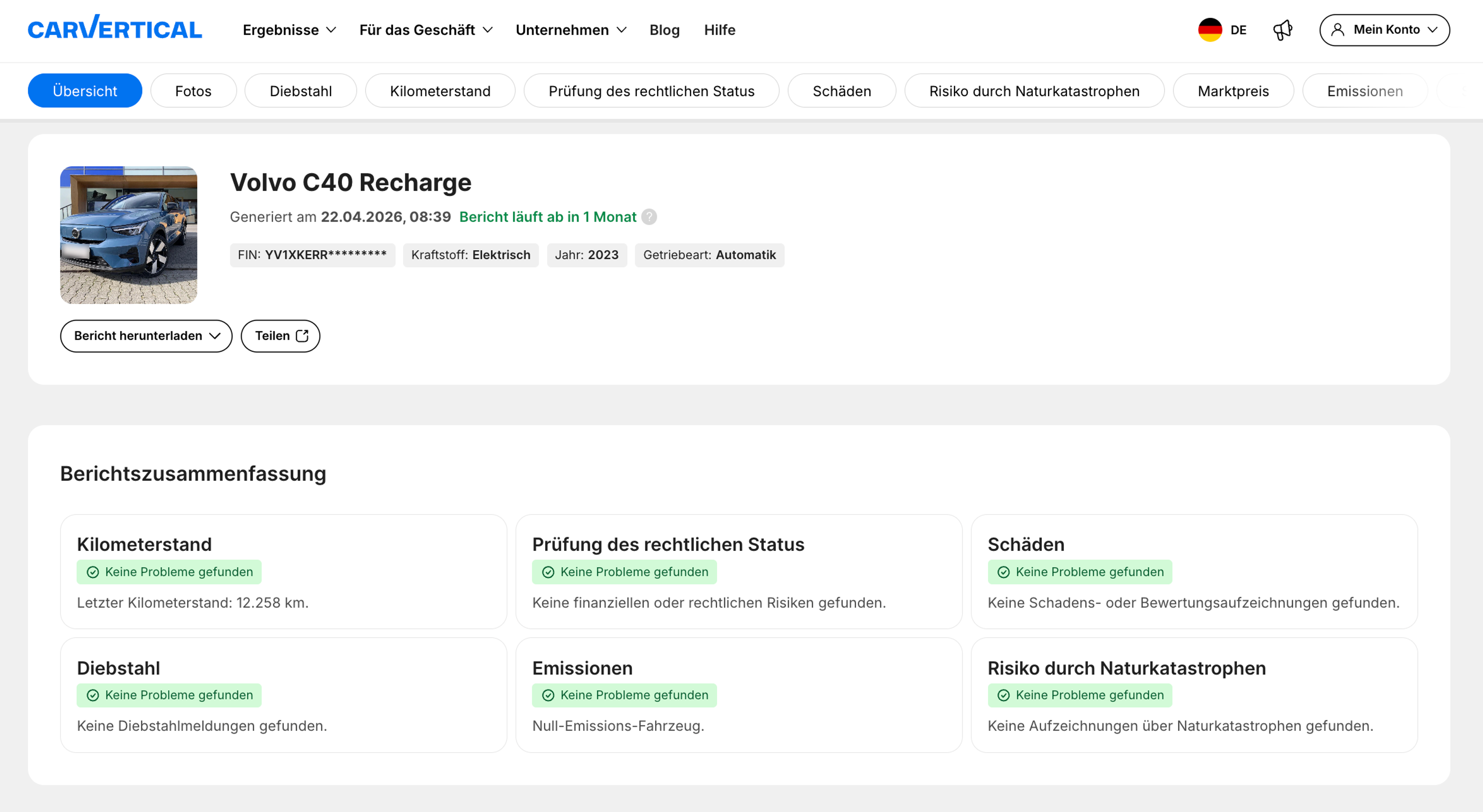Open the Mein Konto account dropdown
Viewport: 1483px width, 812px height.
pos(1384,30)
